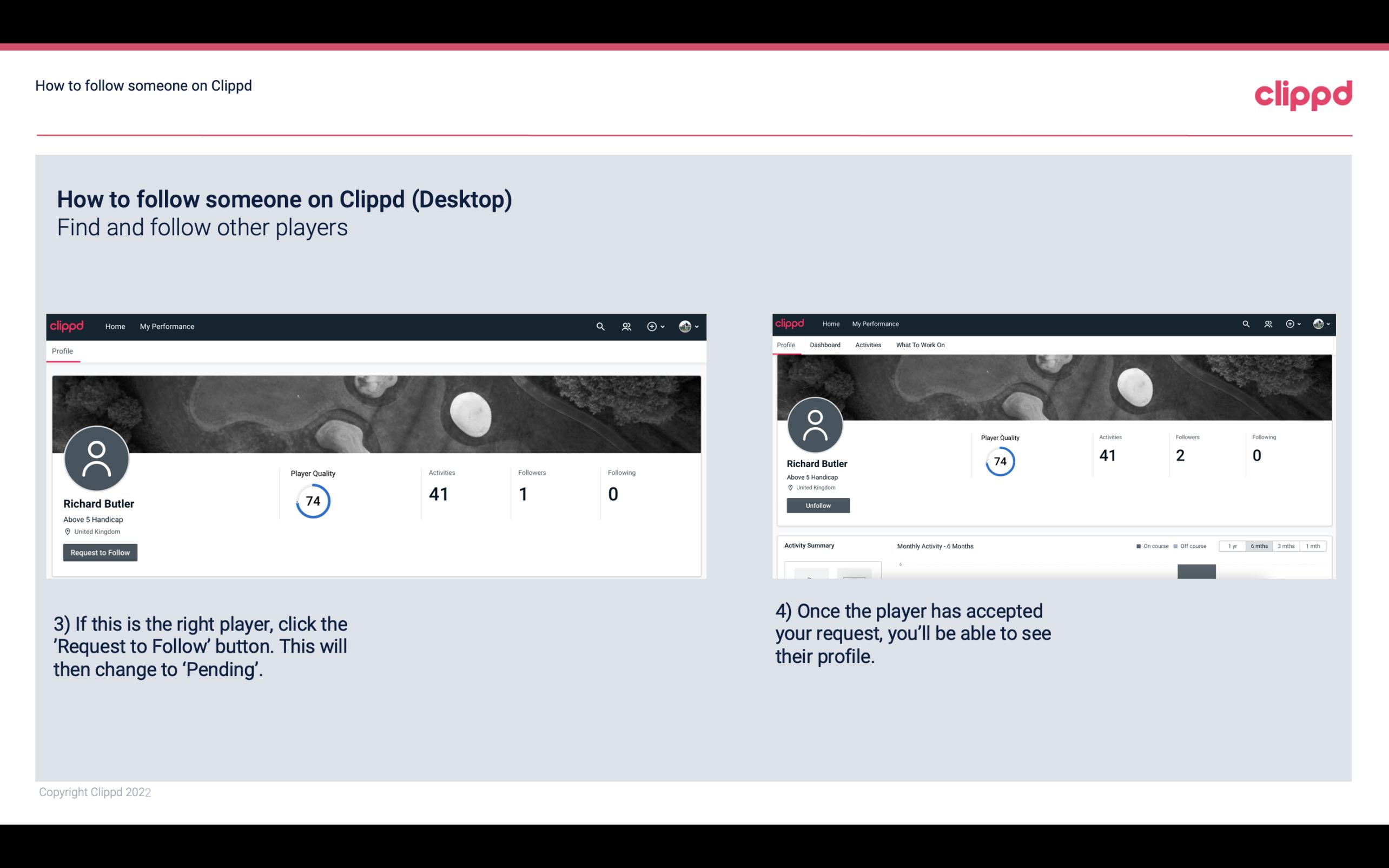Click the settings gear icon in navbar
Screen dimensions: 1389x868
[651, 326]
